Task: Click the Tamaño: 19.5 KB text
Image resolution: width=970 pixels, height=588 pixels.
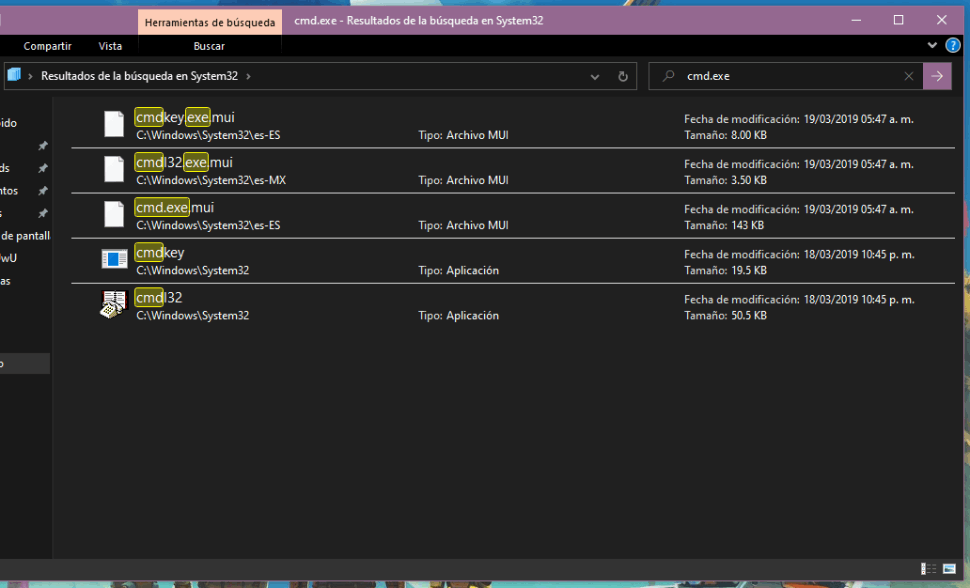Action: (x=725, y=270)
